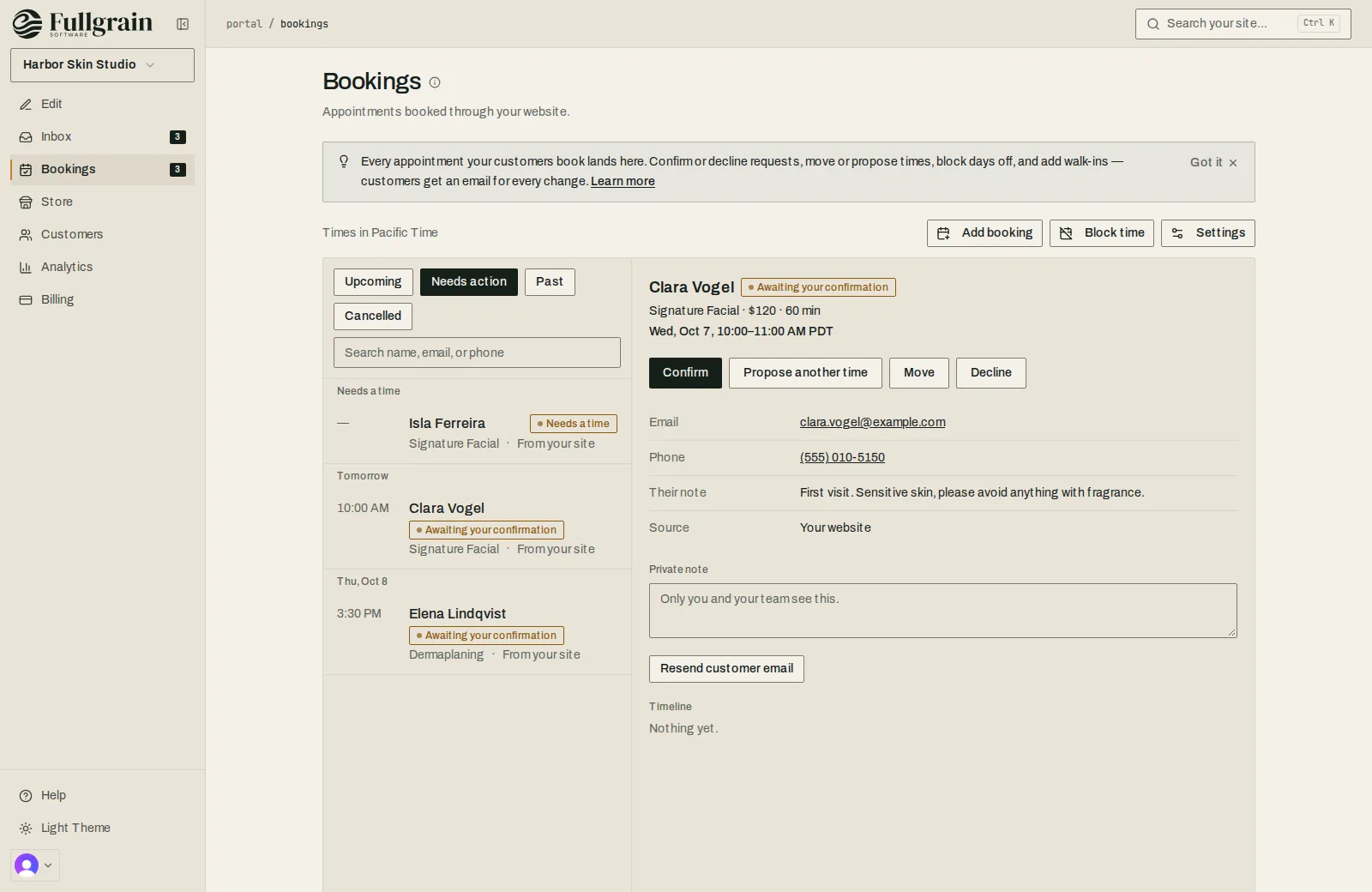1372x892 pixels.
Task: View Analytics from the sidebar
Action: pos(102,267)
